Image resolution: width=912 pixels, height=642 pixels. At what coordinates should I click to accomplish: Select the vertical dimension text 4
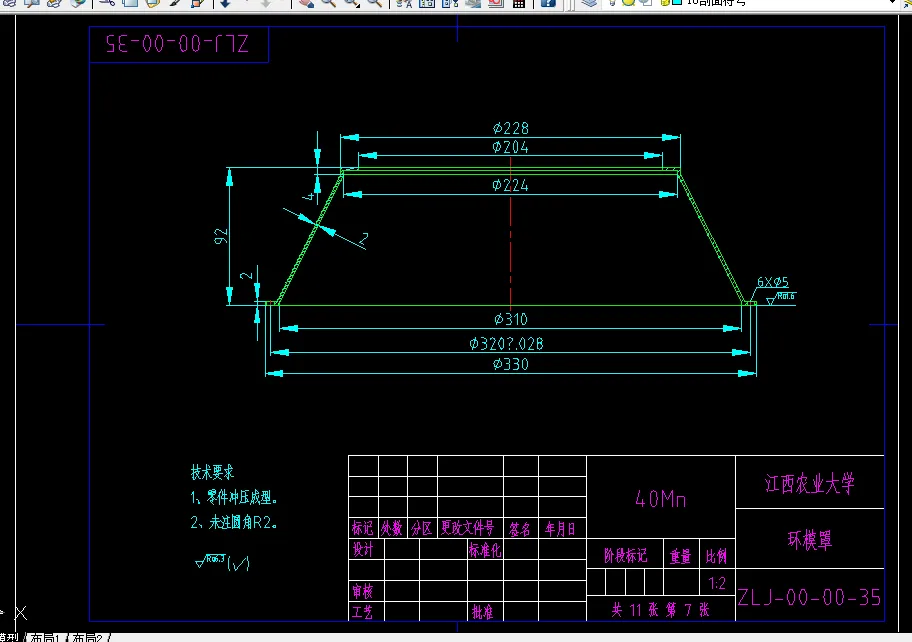pyautogui.click(x=309, y=195)
